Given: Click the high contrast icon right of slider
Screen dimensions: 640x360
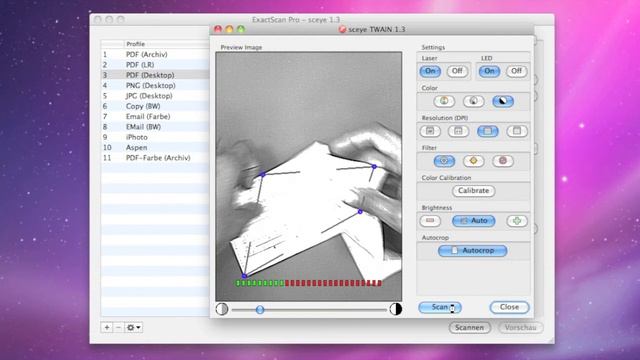Looking at the screenshot, I should coord(396,309).
